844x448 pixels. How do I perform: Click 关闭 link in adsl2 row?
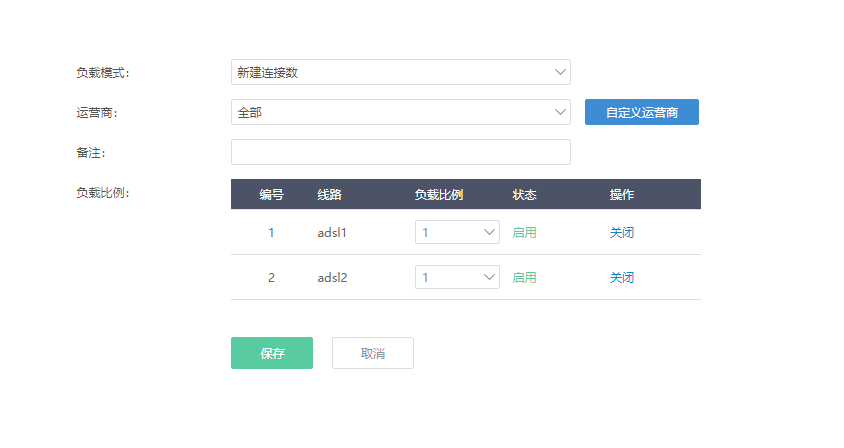tap(622, 278)
